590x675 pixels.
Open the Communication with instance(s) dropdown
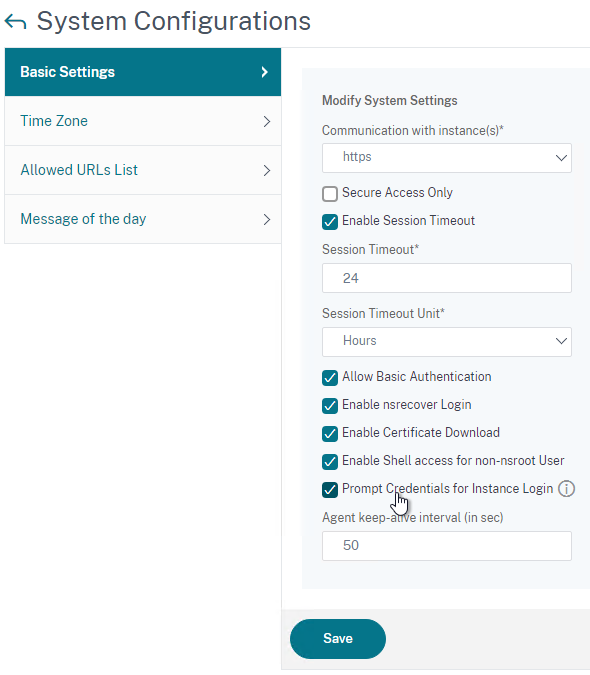(x=447, y=158)
